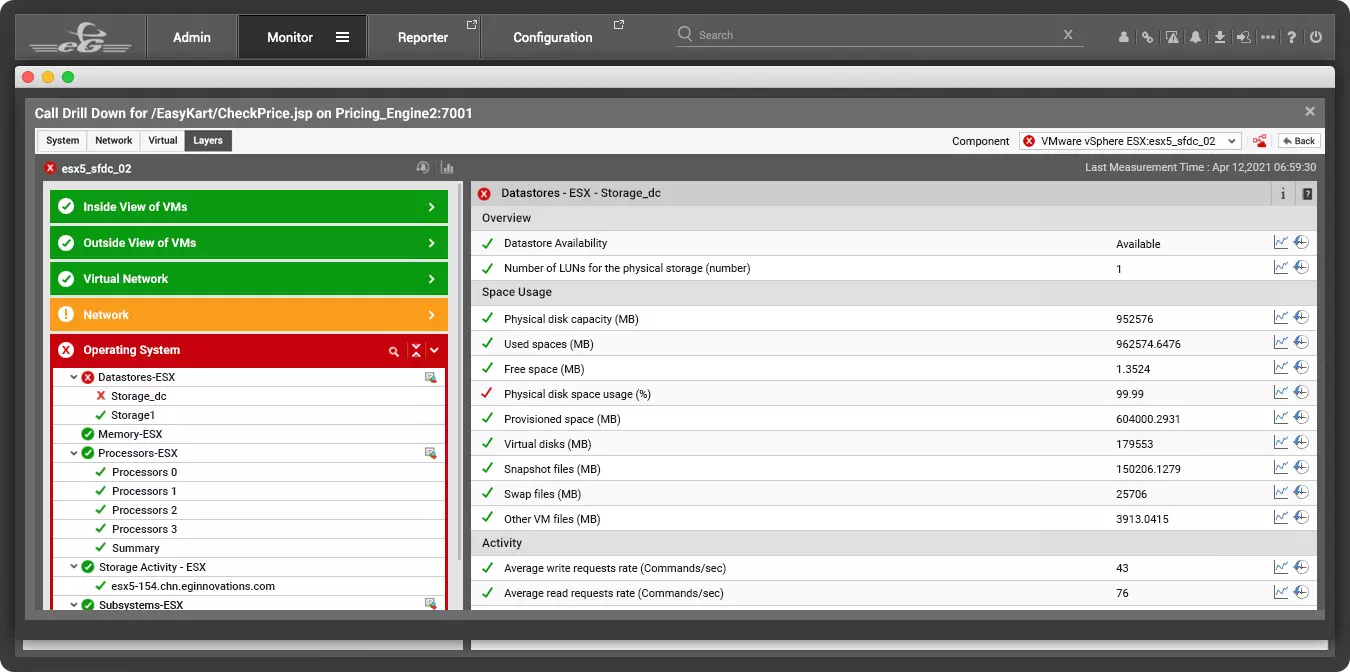Open the Component dropdown
The height and width of the screenshot is (672, 1350).
[1130, 141]
